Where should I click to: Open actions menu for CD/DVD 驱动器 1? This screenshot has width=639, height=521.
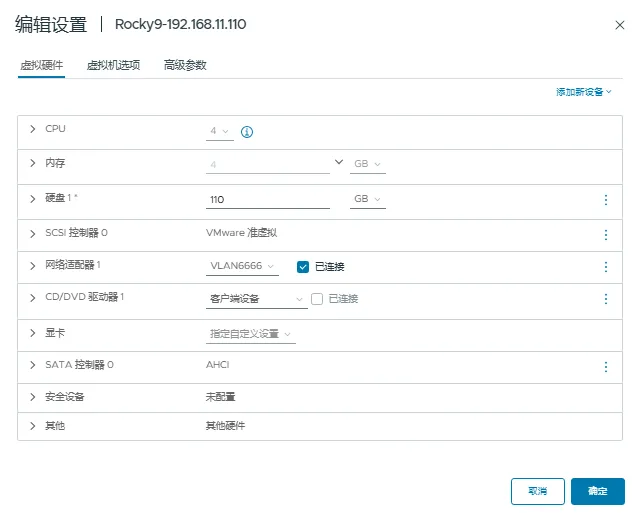point(606,299)
